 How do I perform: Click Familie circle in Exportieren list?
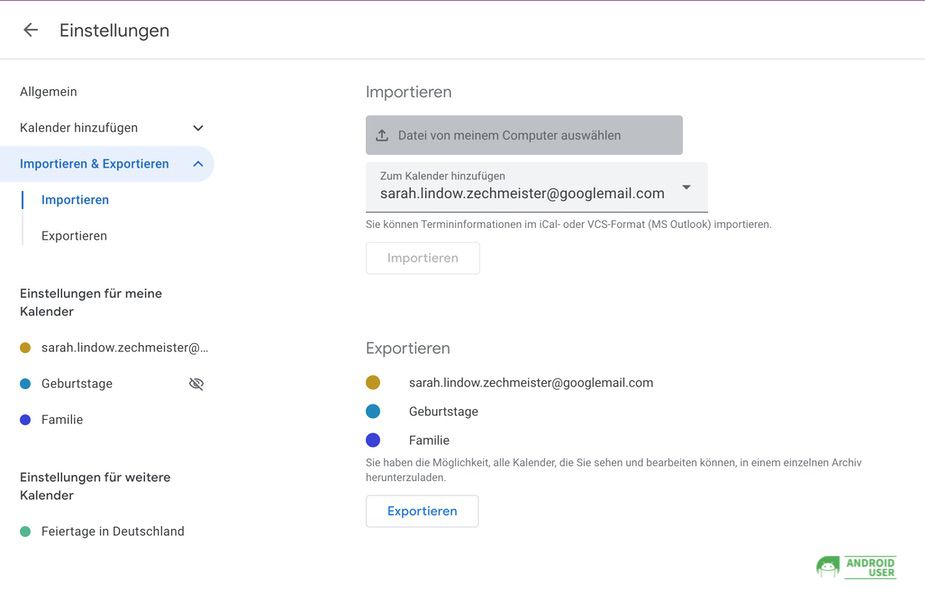click(373, 440)
